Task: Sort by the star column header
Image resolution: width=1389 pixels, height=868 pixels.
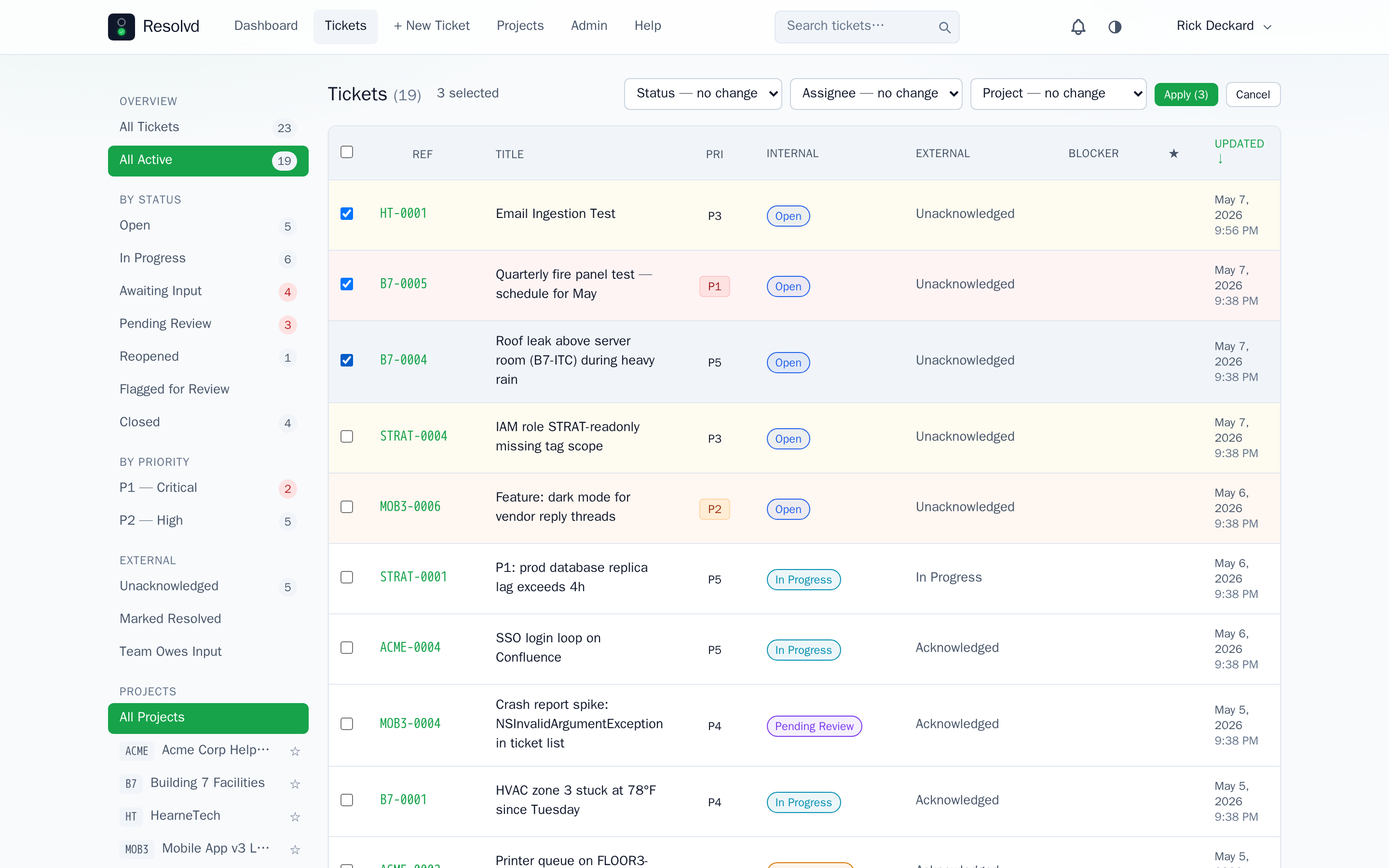Action: (1174, 153)
